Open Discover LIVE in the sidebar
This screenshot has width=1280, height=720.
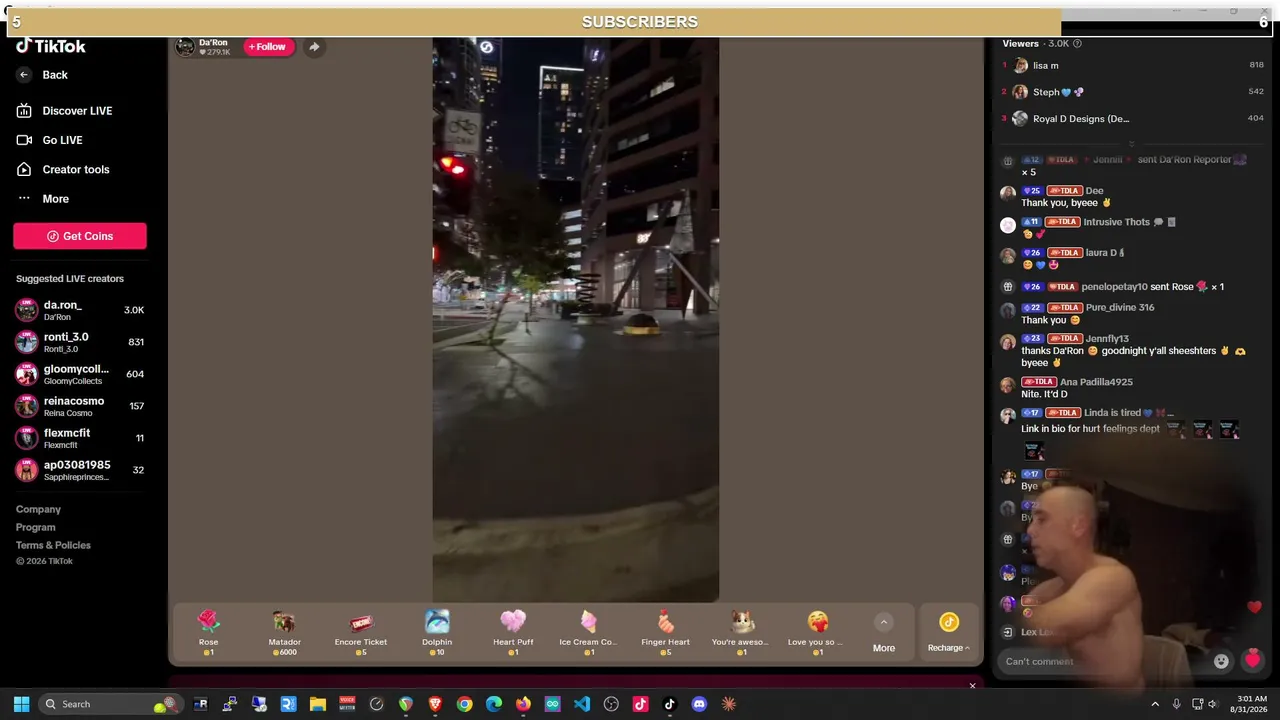click(64, 111)
